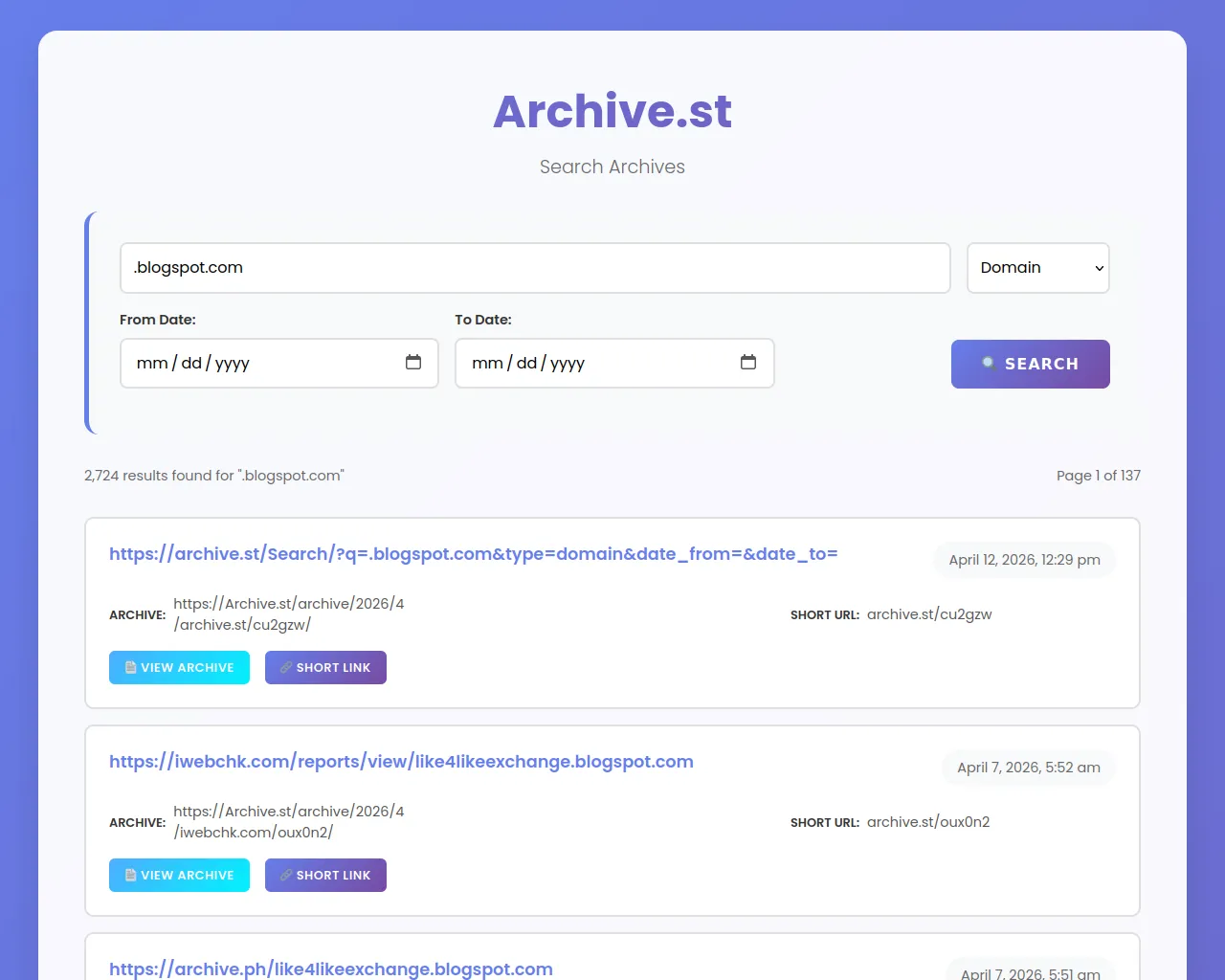Click the search query field containing .blogspot.com
The width and height of the screenshot is (1225, 980).
tap(535, 268)
